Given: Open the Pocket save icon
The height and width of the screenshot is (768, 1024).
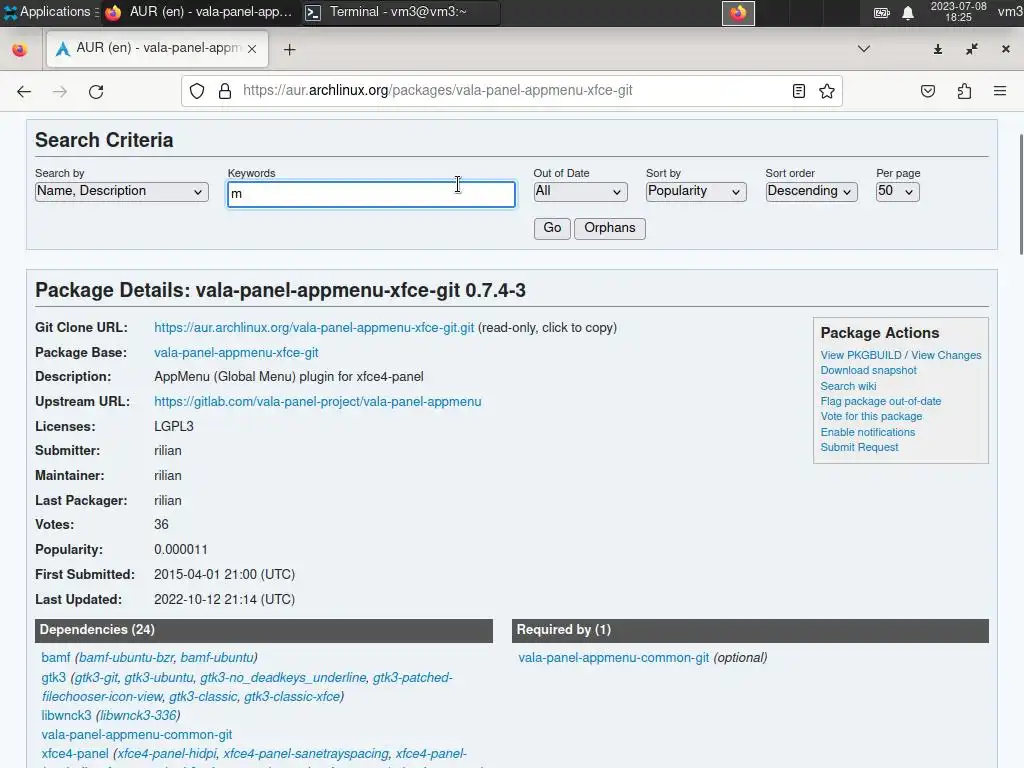Looking at the screenshot, I should click(927, 91).
